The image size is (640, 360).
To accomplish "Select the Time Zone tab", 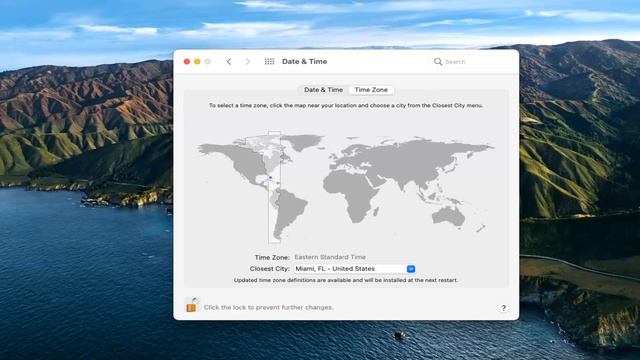I will [371, 90].
